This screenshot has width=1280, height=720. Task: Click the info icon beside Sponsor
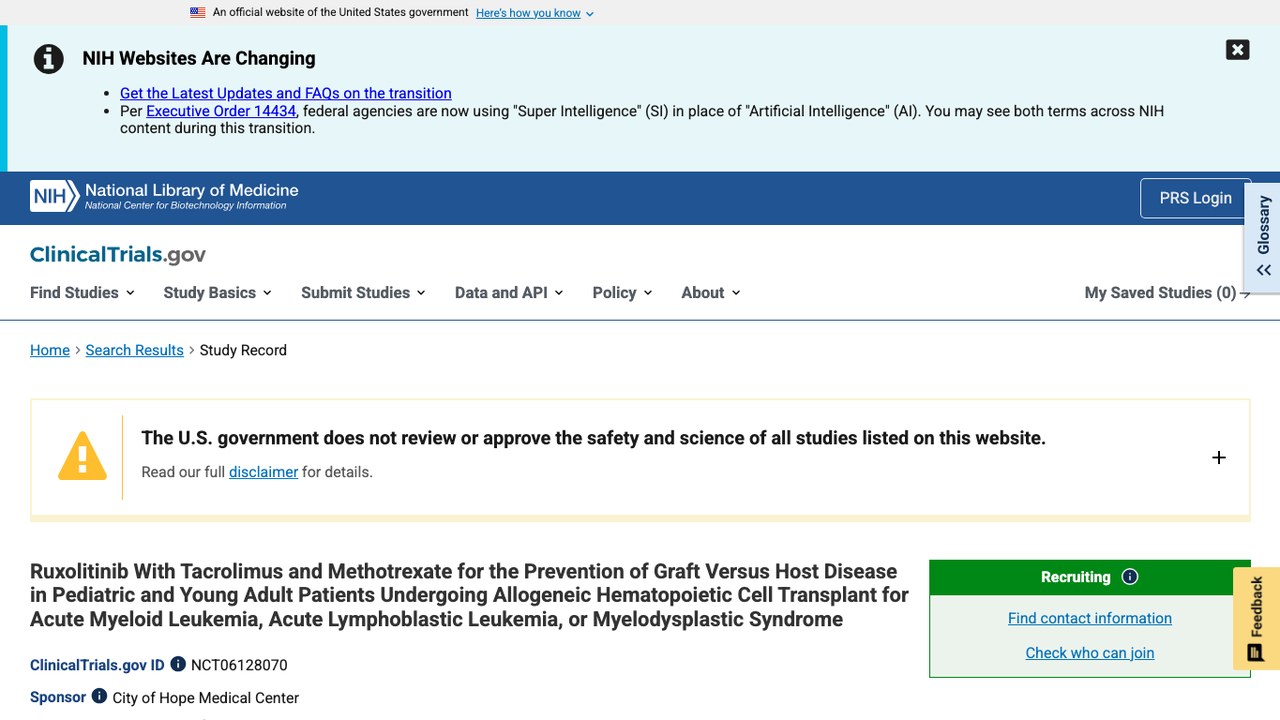[99, 696]
